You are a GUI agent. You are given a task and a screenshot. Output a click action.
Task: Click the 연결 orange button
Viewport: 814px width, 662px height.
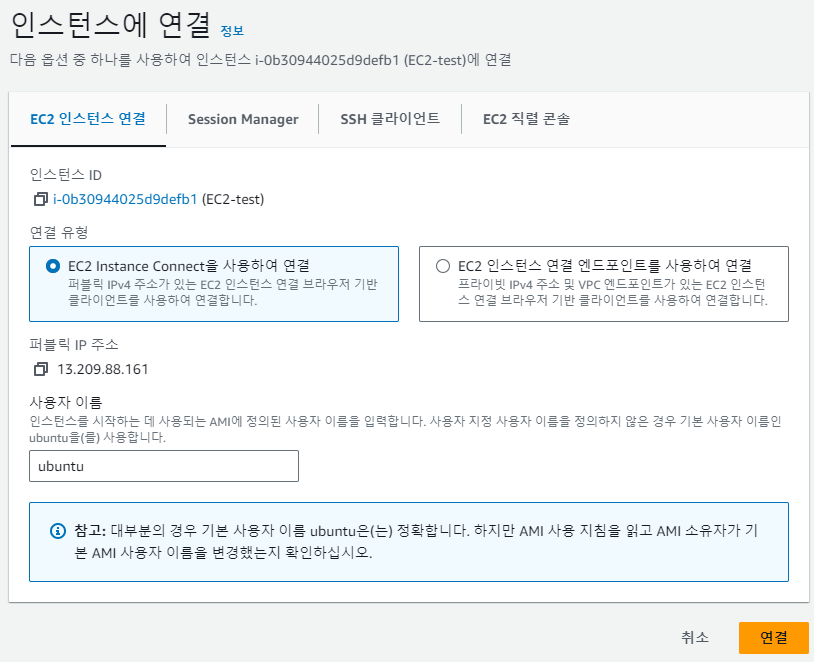pyautogui.click(x=774, y=638)
